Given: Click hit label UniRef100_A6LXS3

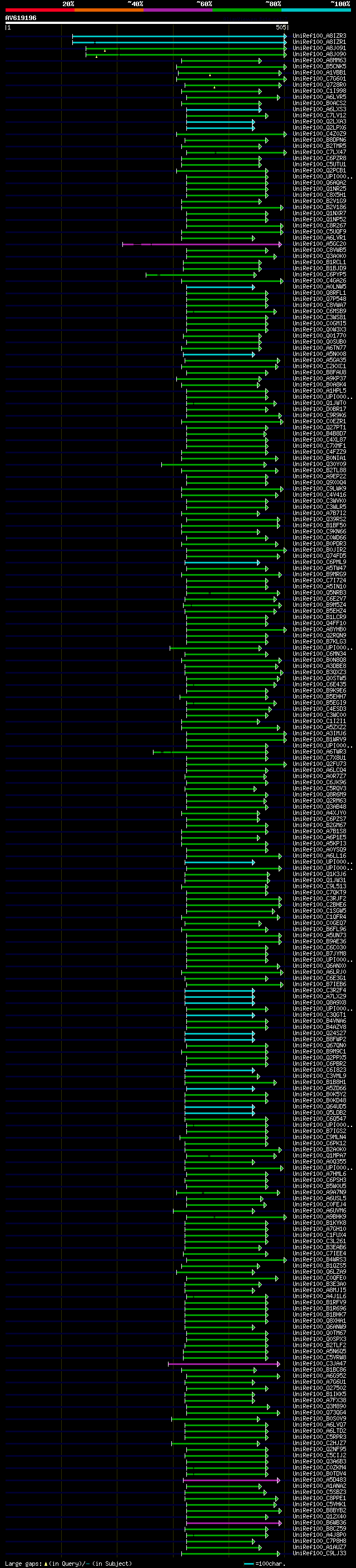Looking at the screenshot, I should click(319, 110).
